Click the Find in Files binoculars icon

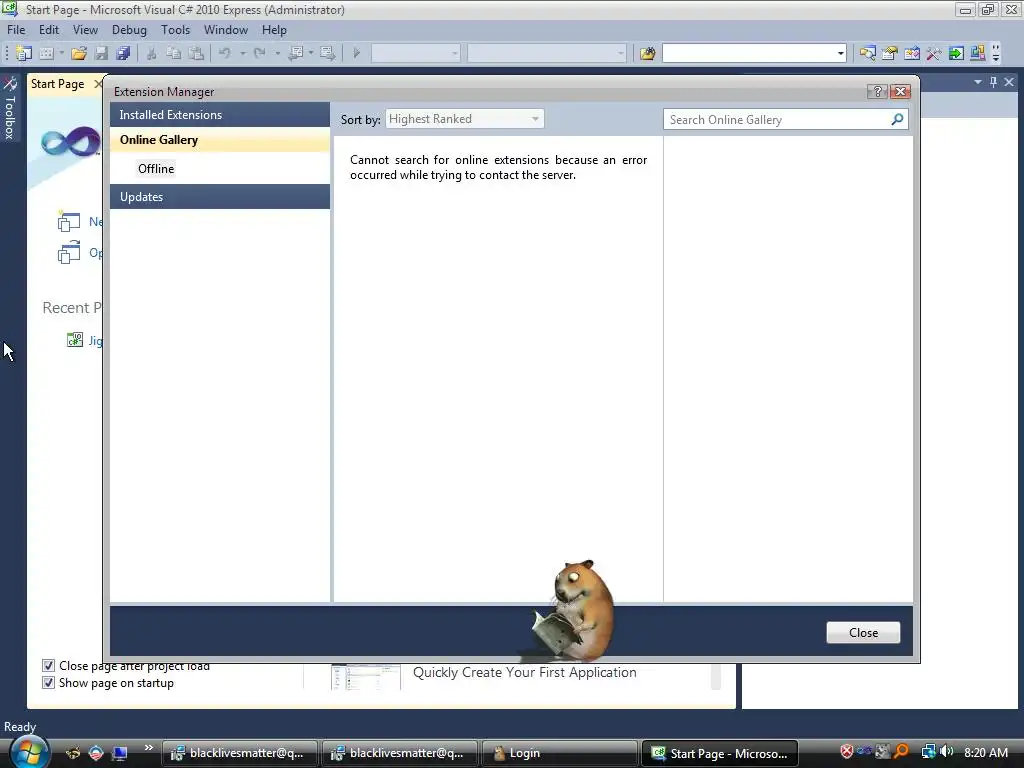click(x=647, y=53)
